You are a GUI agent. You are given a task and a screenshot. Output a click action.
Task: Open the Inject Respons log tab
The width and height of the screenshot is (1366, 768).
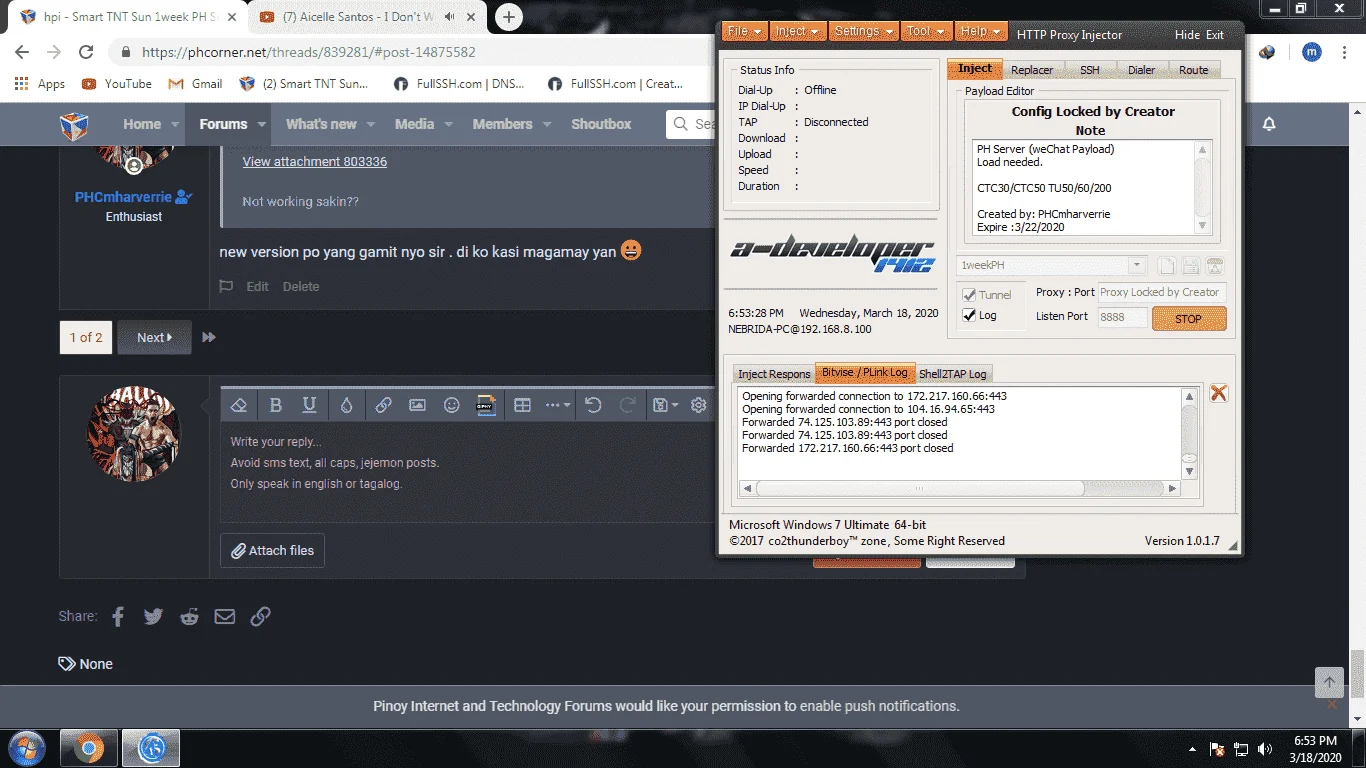774,374
